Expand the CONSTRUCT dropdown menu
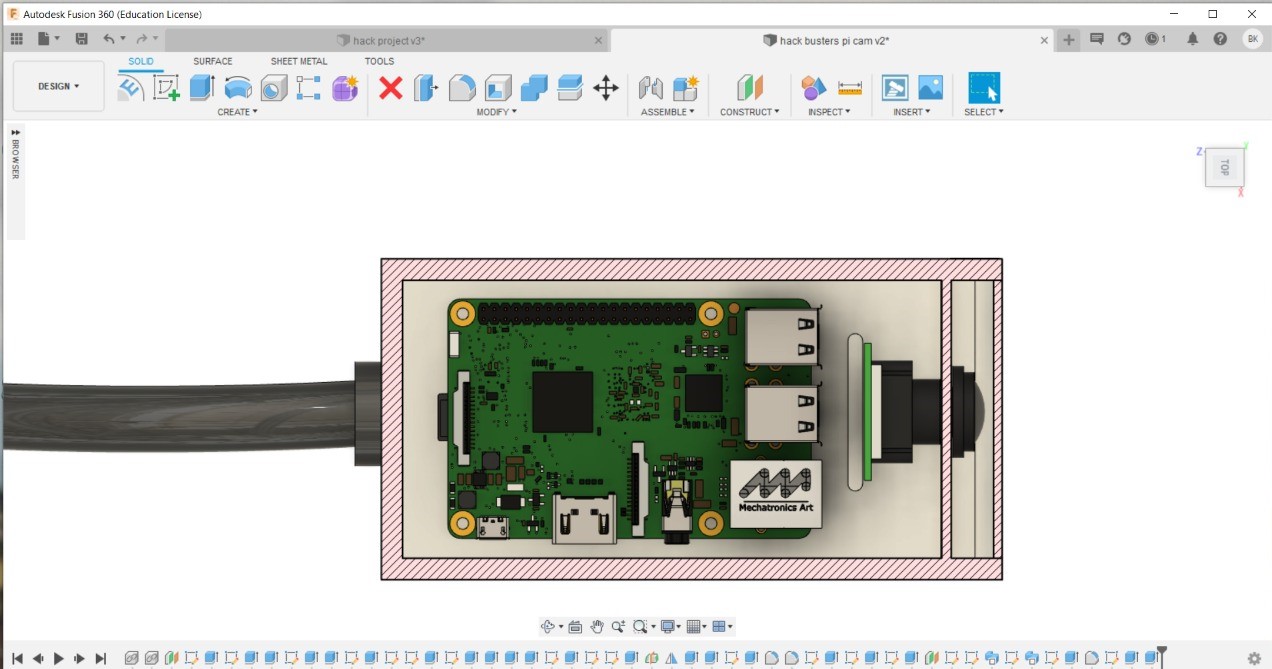Screen dimensions: 1272x669 pyautogui.click(x=750, y=112)
